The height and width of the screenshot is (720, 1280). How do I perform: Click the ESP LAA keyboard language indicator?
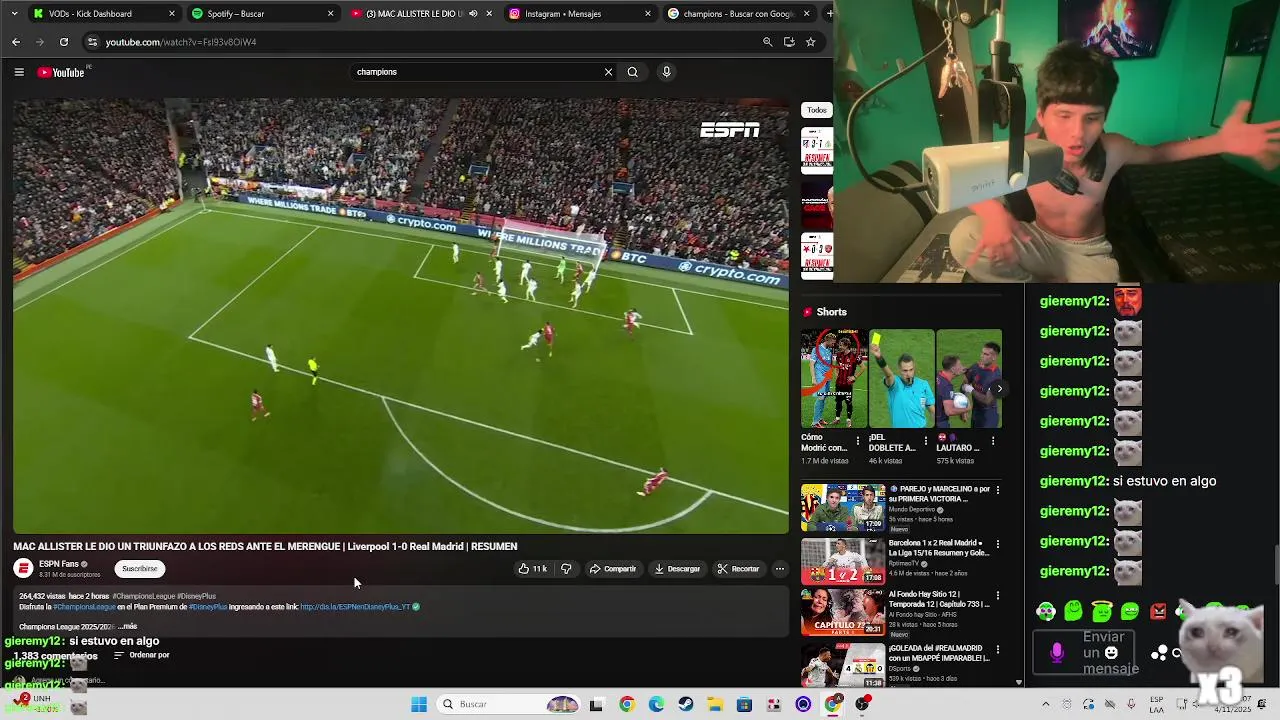point(1156,704)
